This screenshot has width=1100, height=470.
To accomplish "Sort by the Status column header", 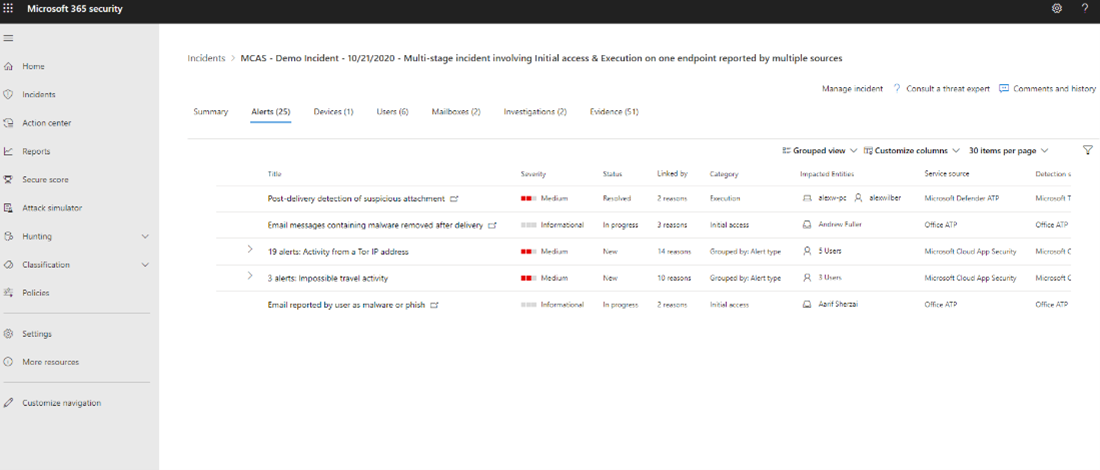I will pos(612,174).
